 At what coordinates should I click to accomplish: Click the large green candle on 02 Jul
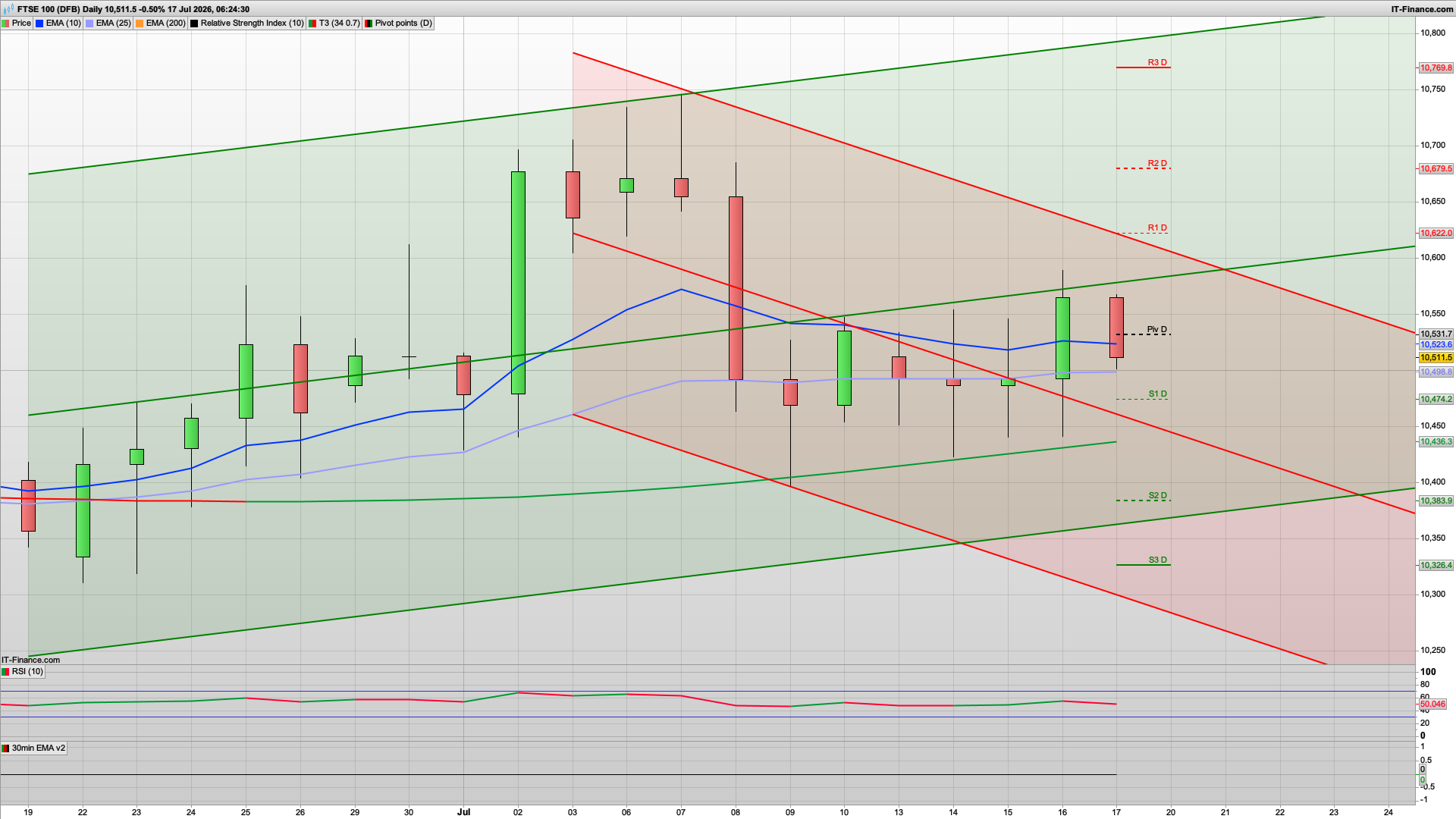518,283
